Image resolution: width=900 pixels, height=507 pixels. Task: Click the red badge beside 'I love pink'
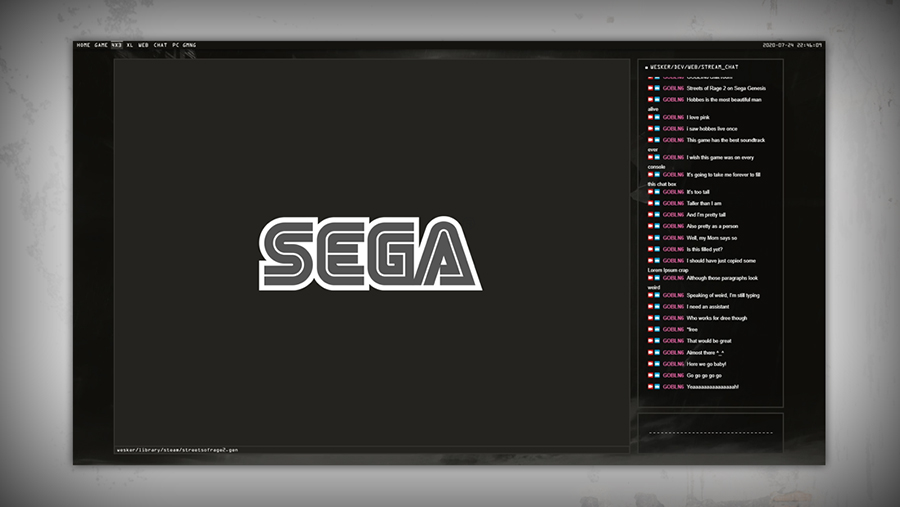point(650,117)
